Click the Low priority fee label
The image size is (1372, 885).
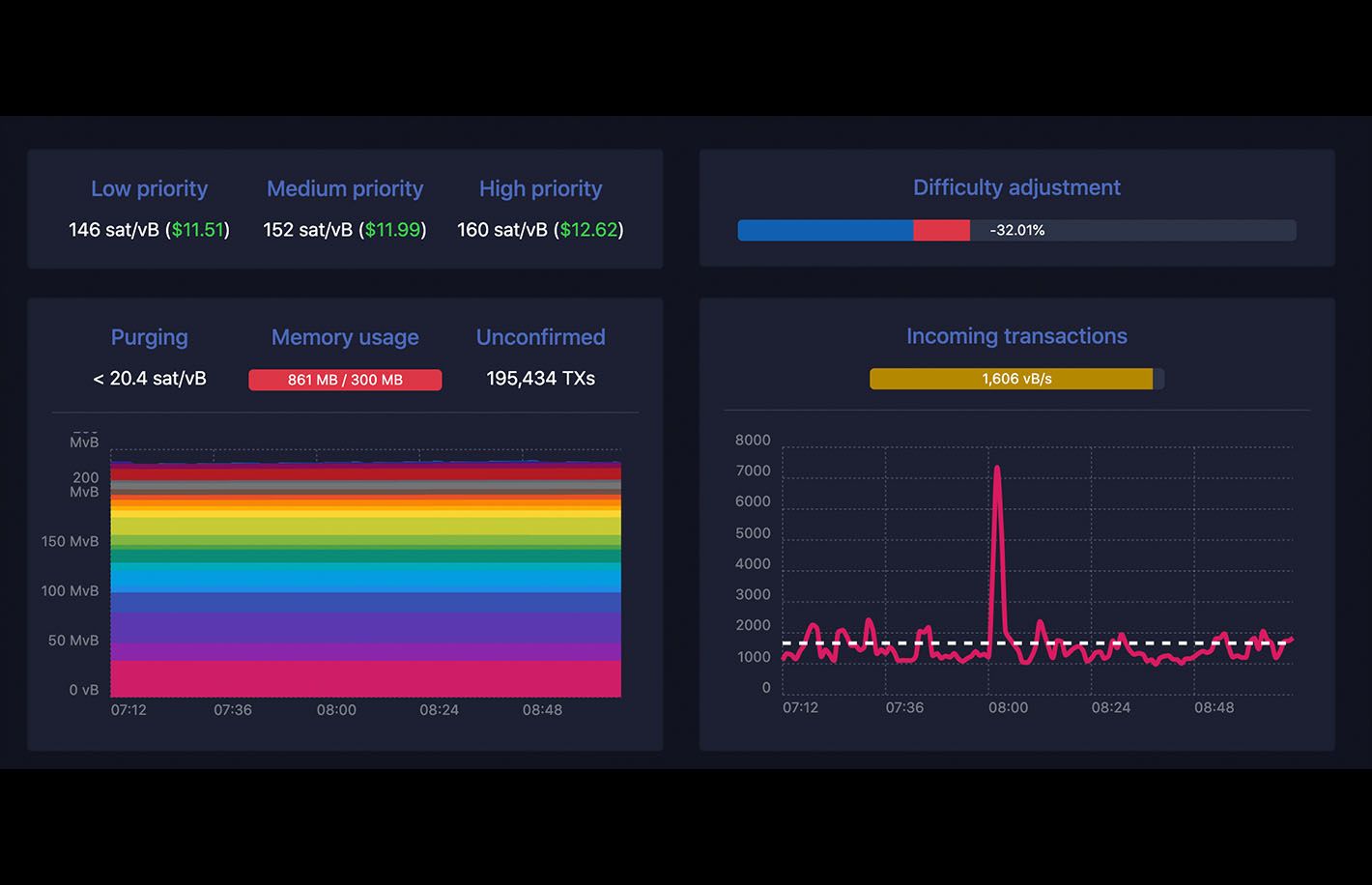[x=149, y=188]
